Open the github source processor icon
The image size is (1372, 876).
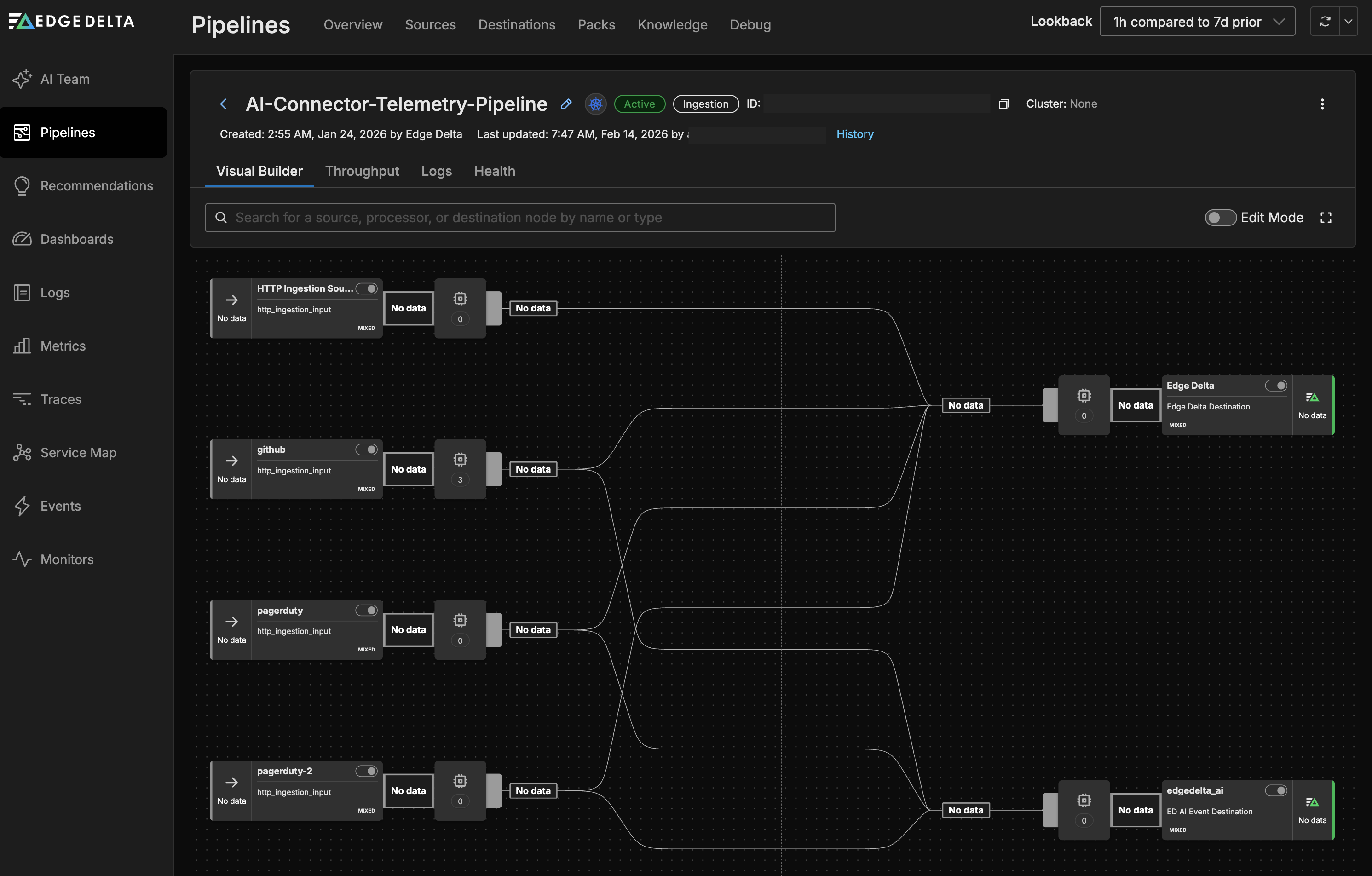pos(460,460)
